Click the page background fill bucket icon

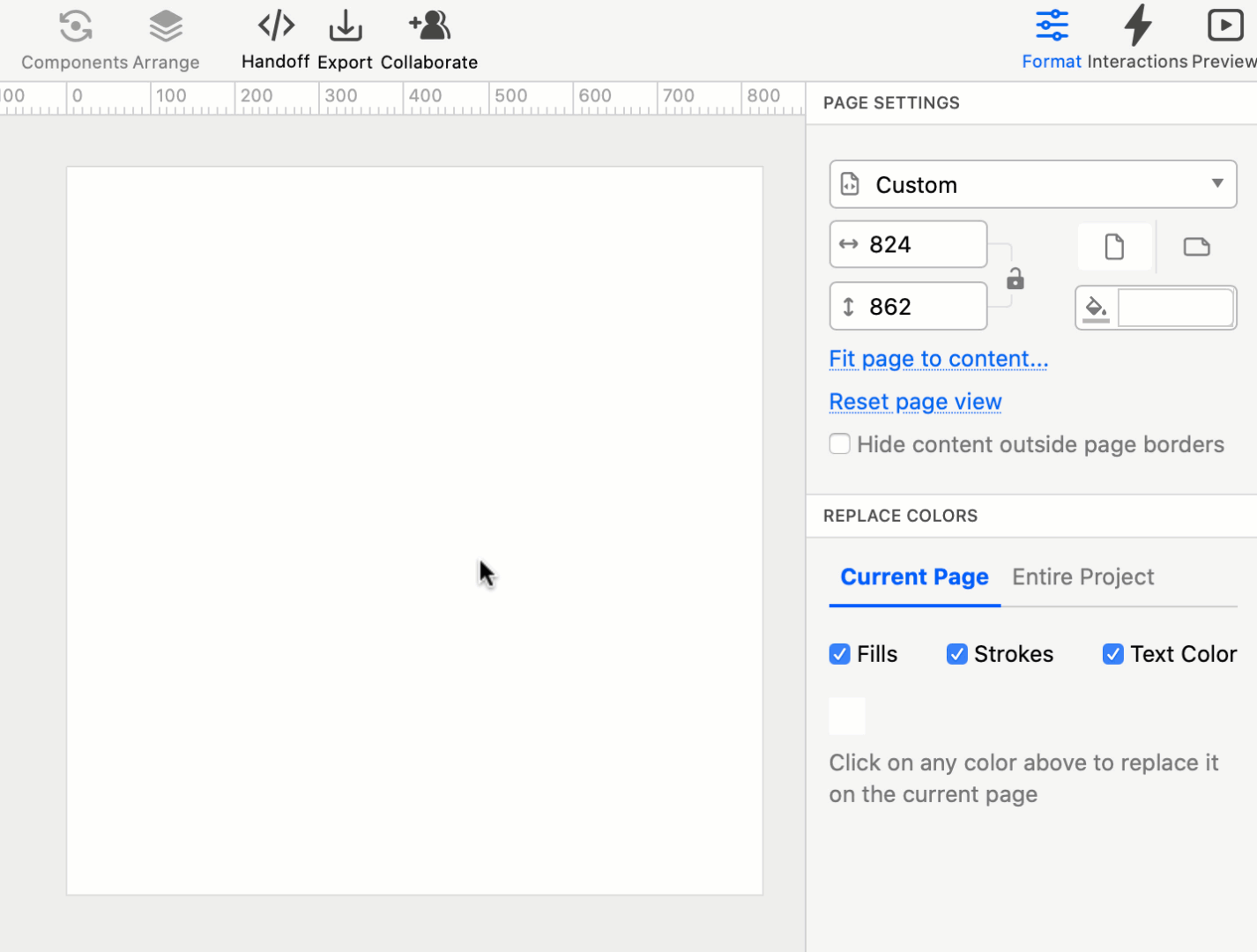click(1096, 308)
